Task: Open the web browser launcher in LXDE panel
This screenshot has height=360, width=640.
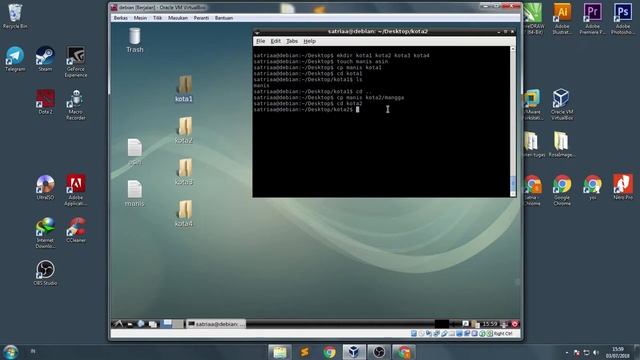Action: (x=141, y=324)
